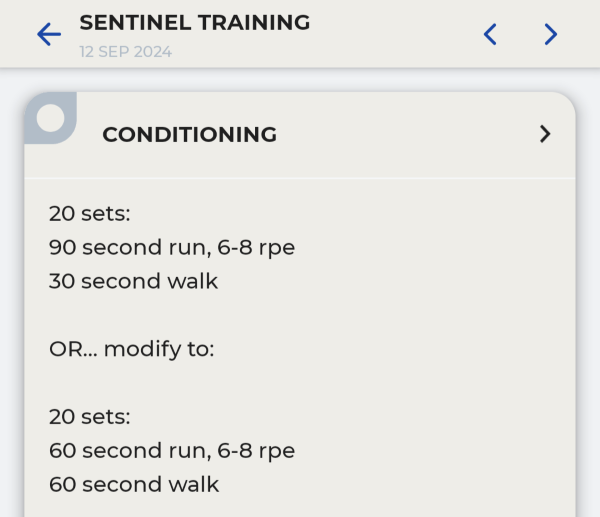Click the gray-blue corner badge of card
Viewport: 600px width, 517px height.
pyautogui.click(x=51, y=118)
